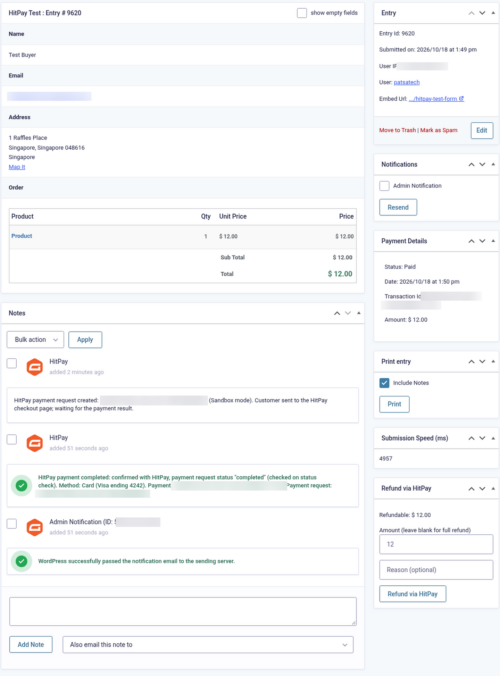Move the Payment Details panel down
The width and height of the screenshot is (500, 676).
tap(482, 241)
